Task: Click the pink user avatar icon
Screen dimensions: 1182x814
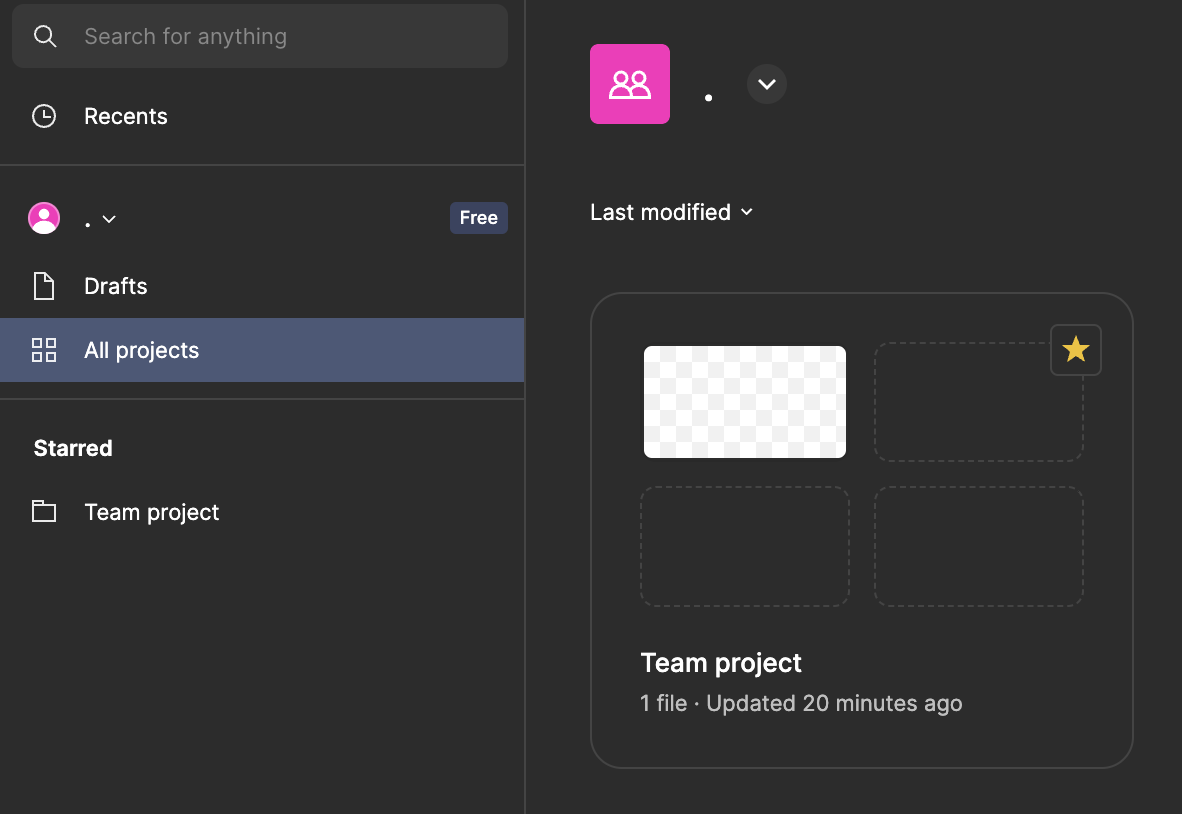Action: click(44, 218)
